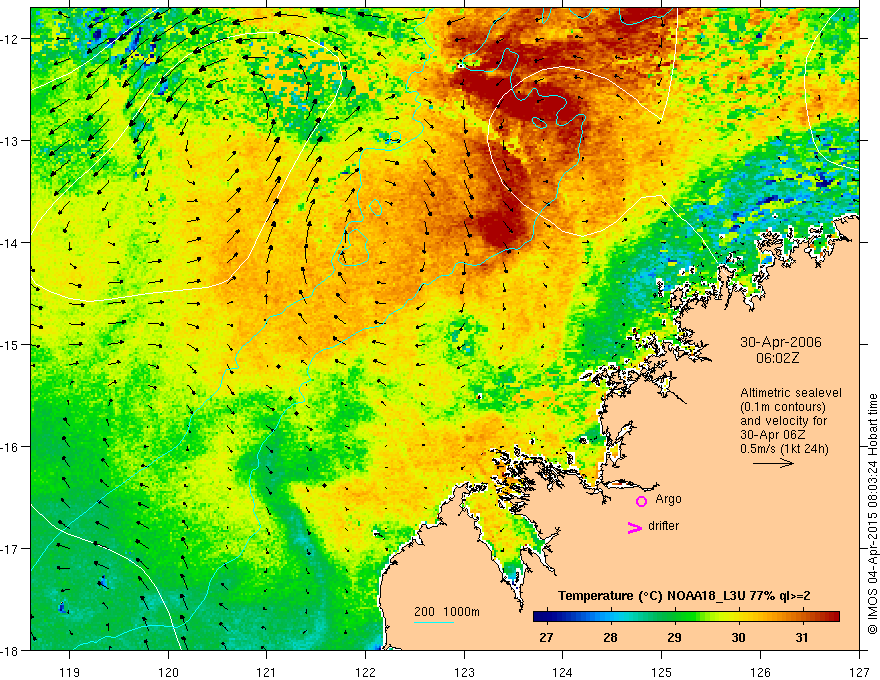The height and width of the screenshot is (680, 880).
Task: Click the colorbar tick label 31
Action: tap(802, 637)
